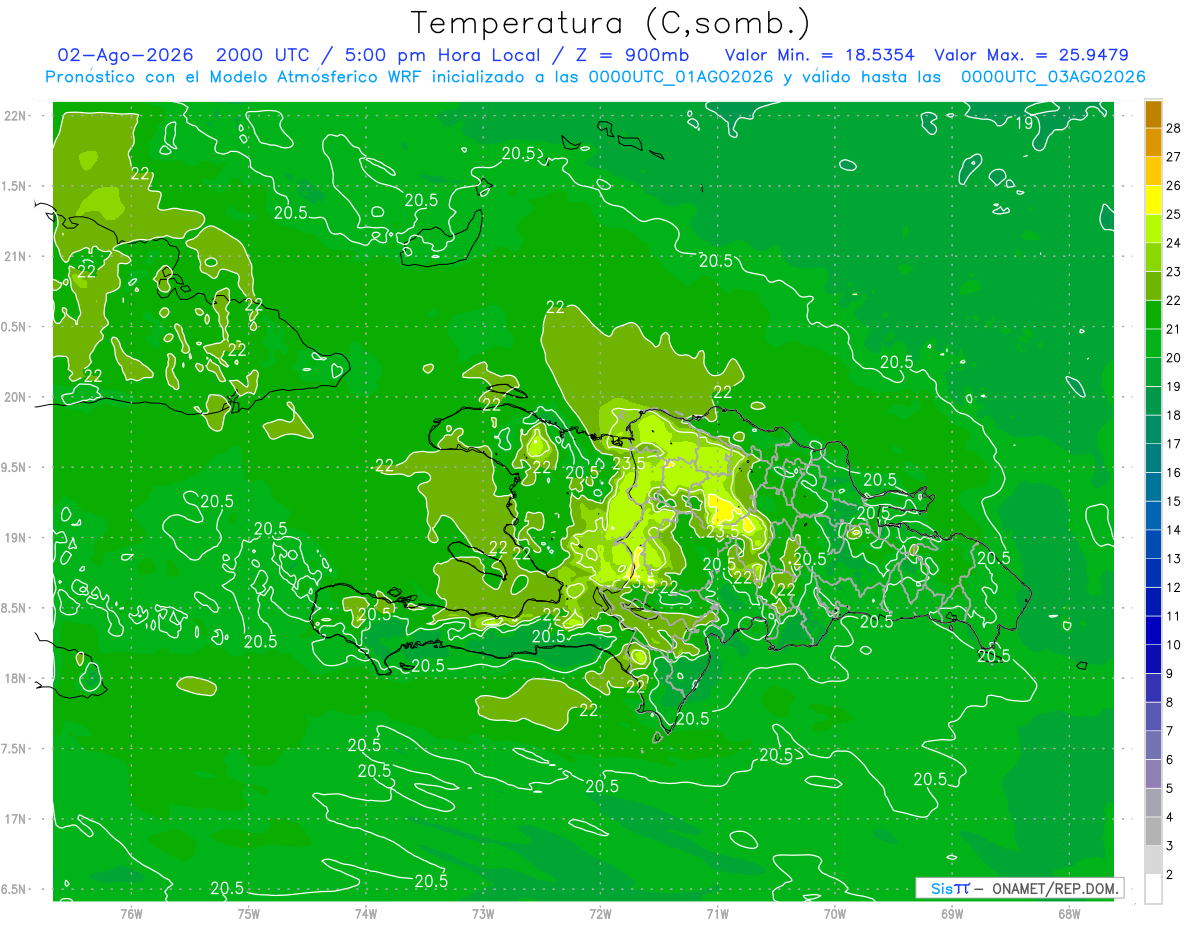Screen dimensions: 1200x927
Task: Click the '73W' longitude axis label
Action: pos(483,913)
